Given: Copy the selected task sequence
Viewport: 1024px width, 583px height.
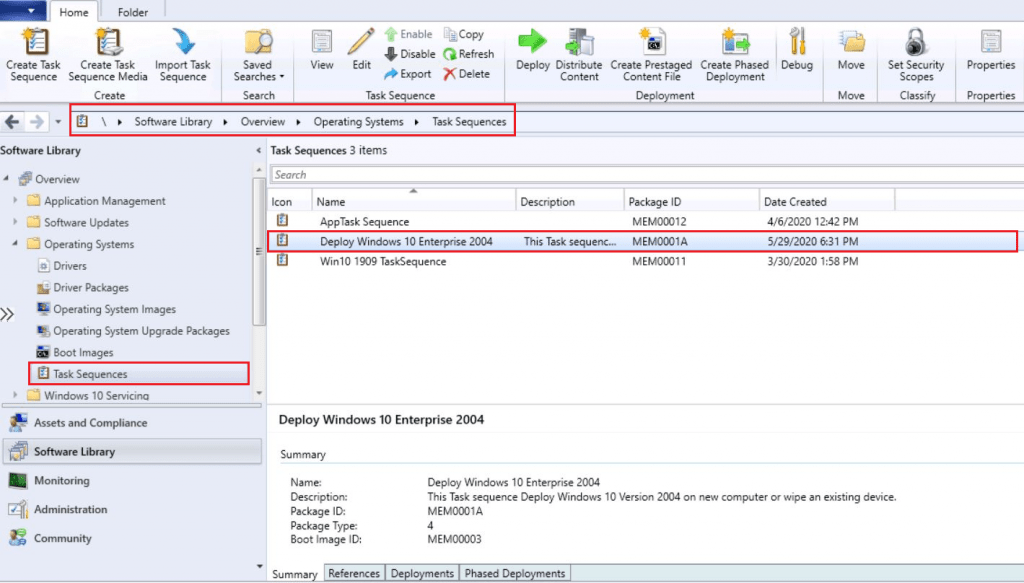Looking at the screenshot, I should (464, 34).
